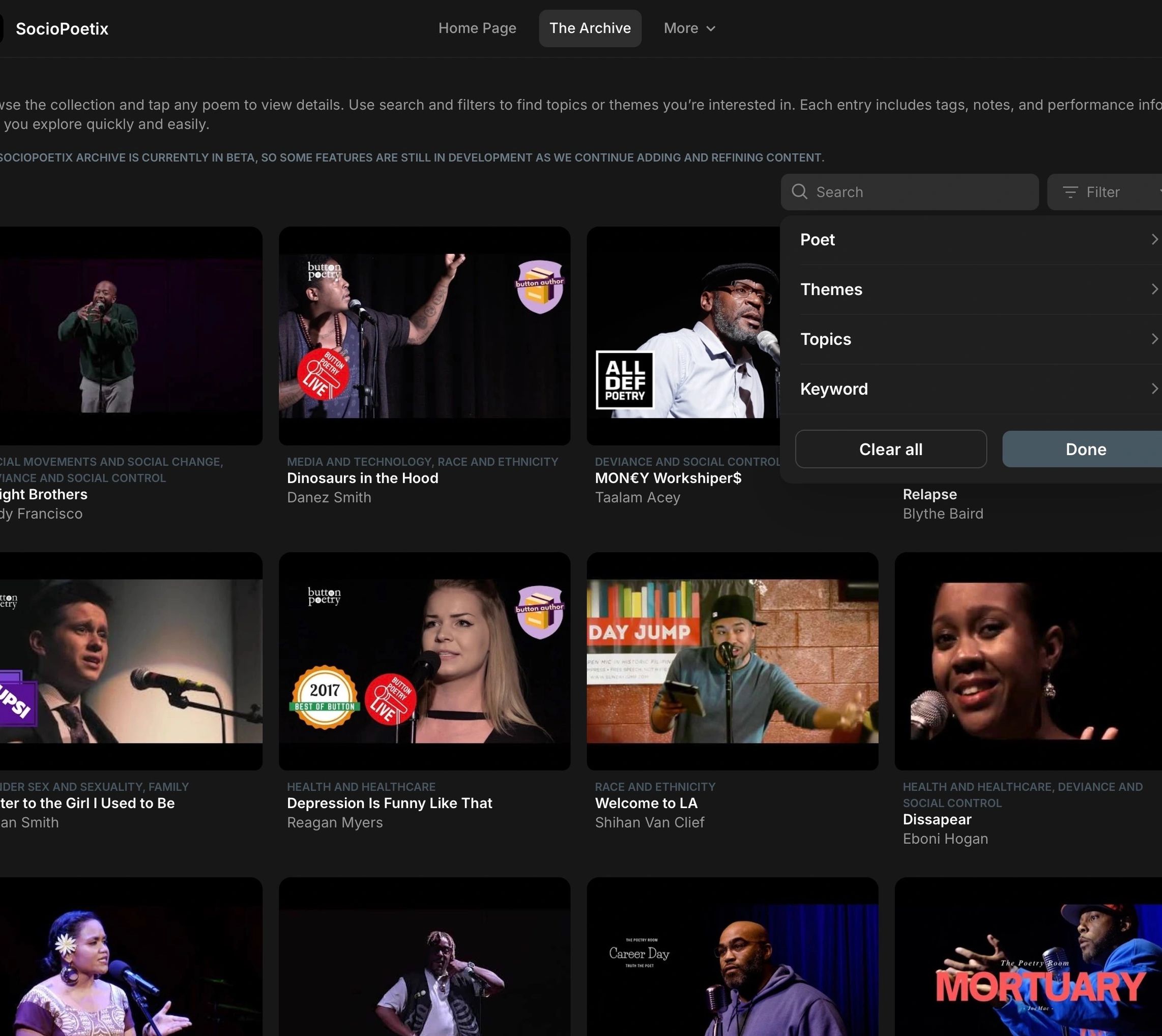Click the 2017 Best of Button badge

pos(325,697)
